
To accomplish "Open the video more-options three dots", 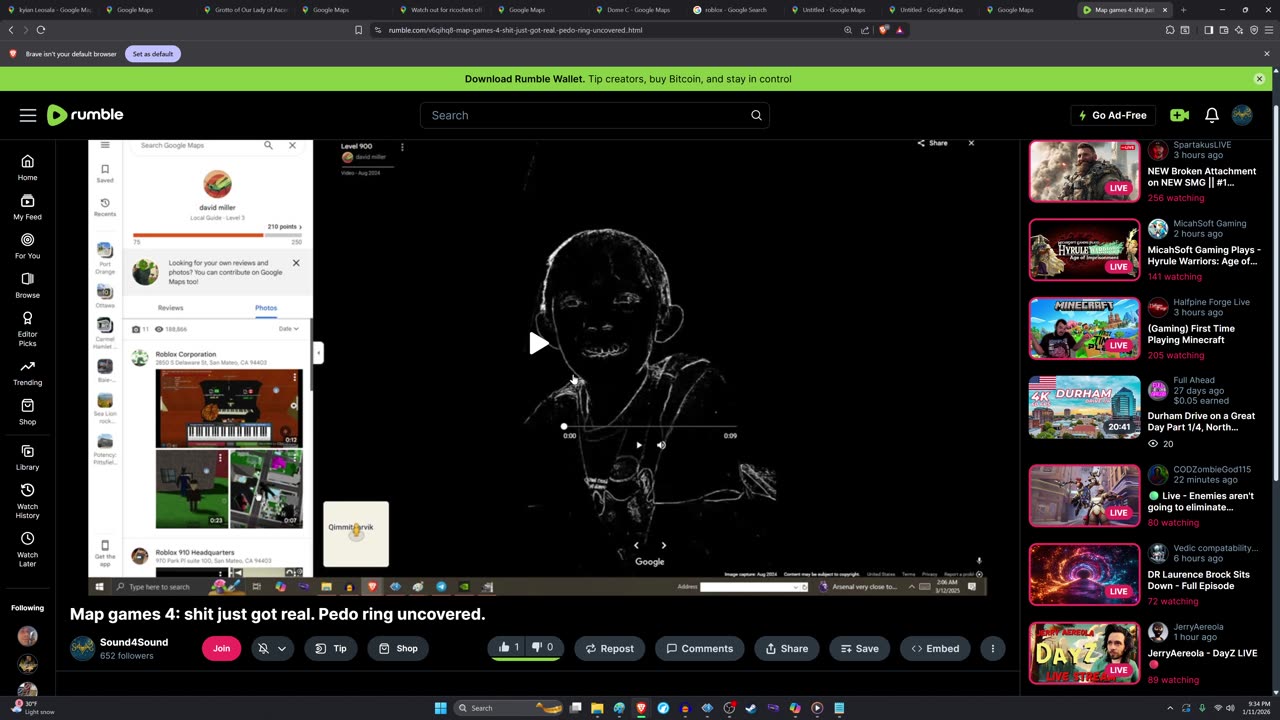I will pos(992,648).
